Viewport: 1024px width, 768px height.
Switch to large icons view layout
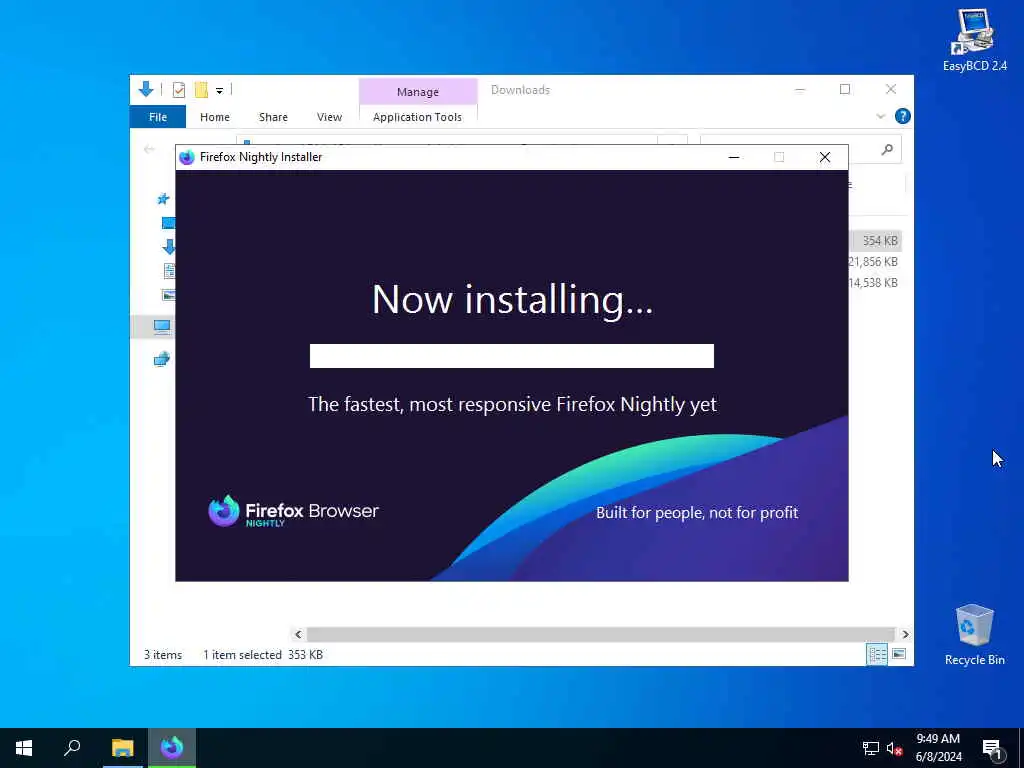(x=899, y=654)
